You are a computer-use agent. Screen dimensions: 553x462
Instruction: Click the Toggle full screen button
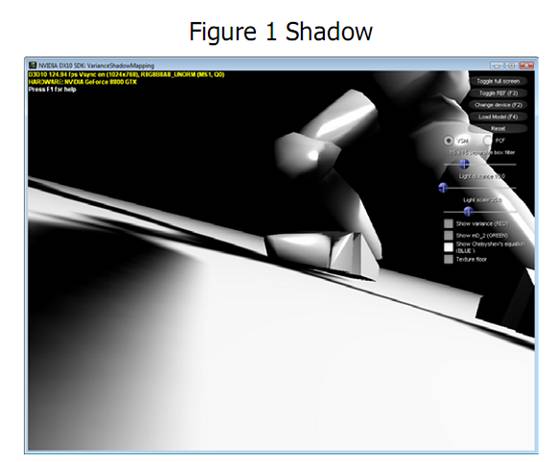coord(498,81)
